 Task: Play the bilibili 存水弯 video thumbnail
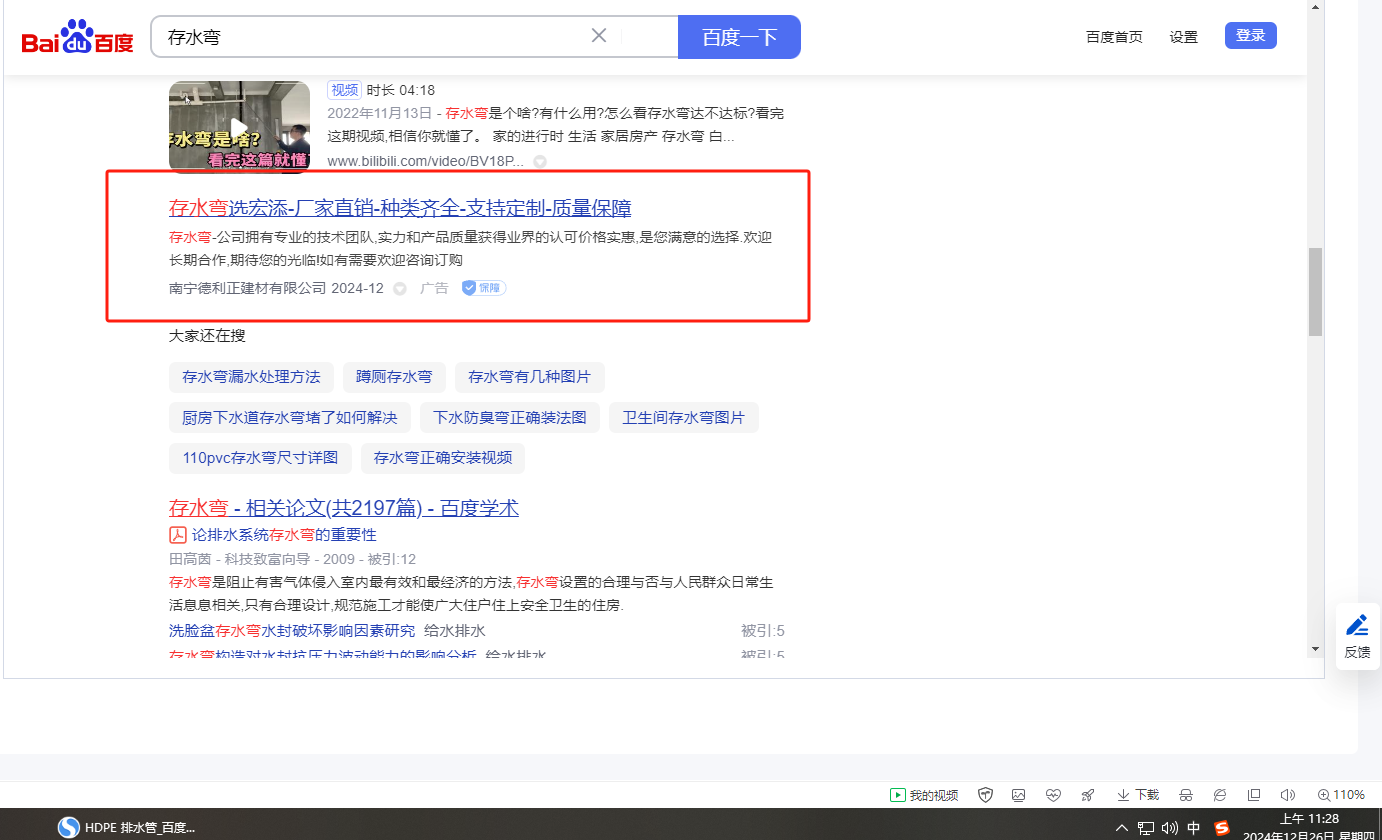point(239,127)
